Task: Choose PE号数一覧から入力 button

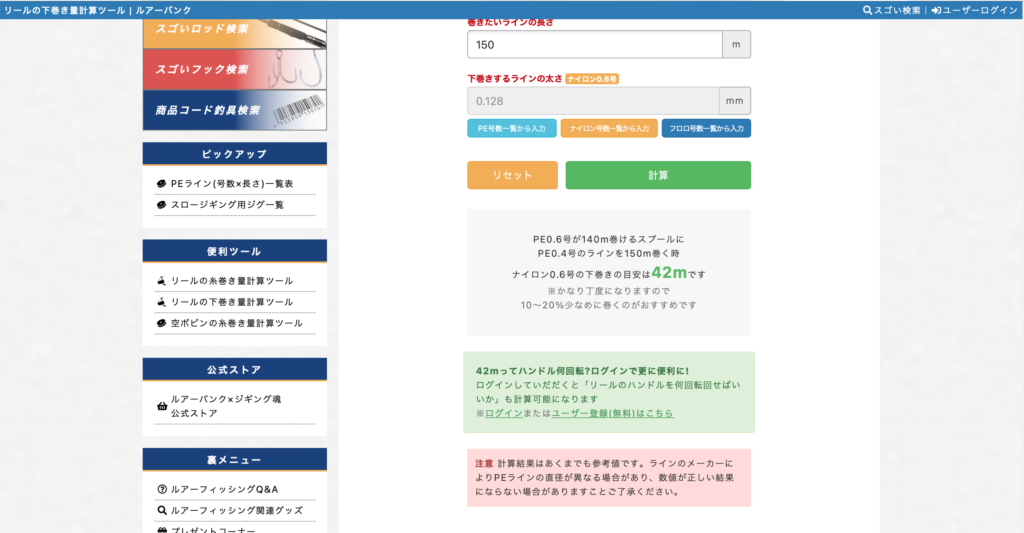Action: [511, 128]
